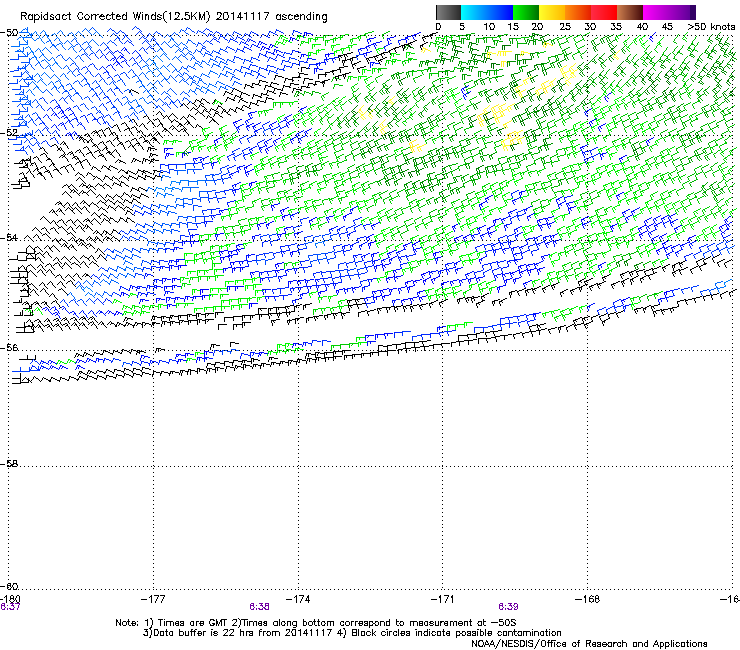Click the '>50 knots' legend label
The width and height of the screenshot is (740, 650).
[x=711, y=27]
